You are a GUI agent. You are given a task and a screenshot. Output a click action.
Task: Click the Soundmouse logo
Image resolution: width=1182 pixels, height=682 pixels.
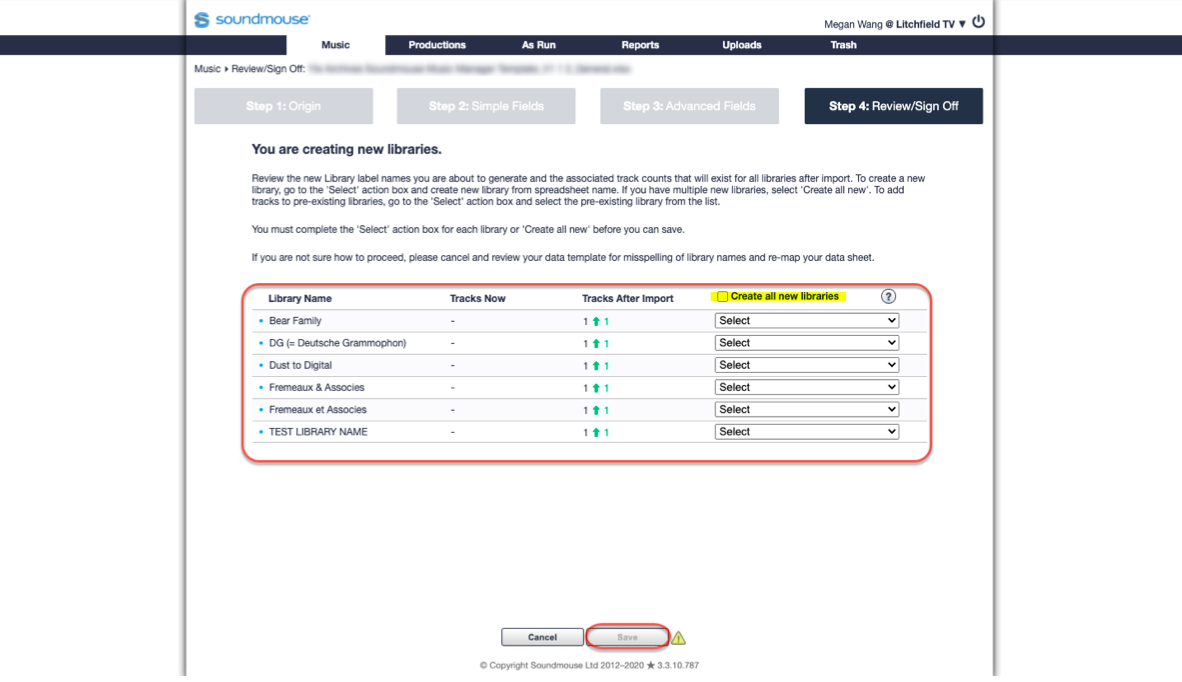pos(252,20)
